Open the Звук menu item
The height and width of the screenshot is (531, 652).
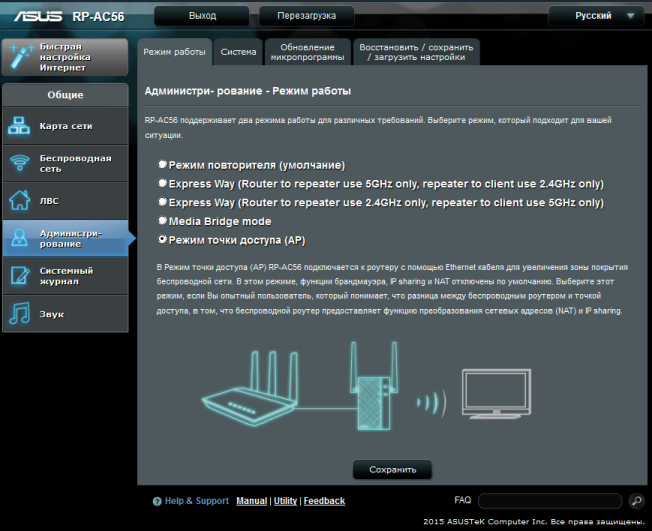point(65,314)
